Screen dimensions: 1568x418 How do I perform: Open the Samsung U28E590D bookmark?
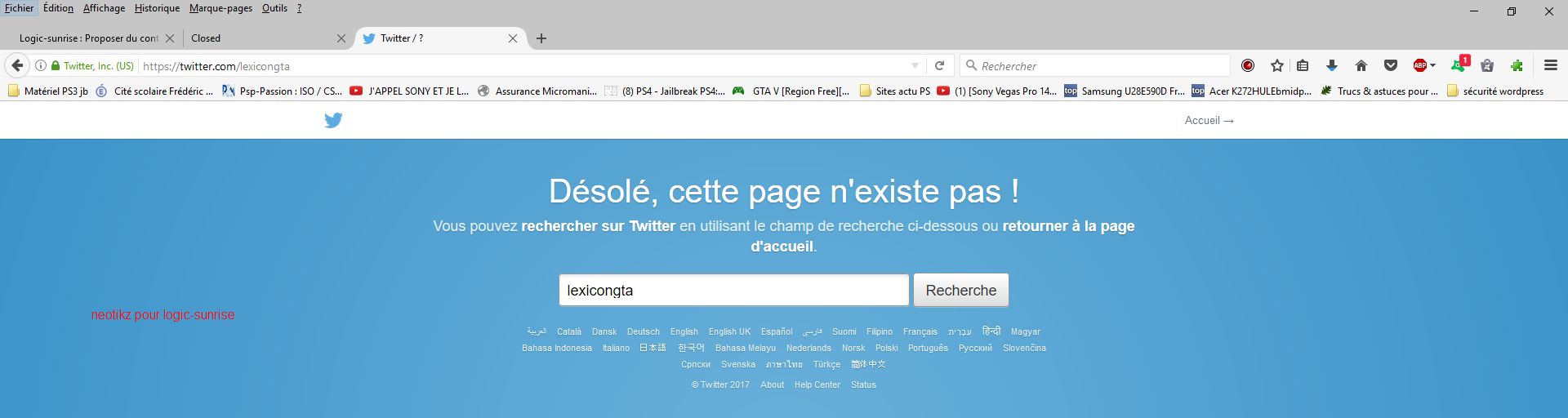pyautogui.click(x=1125, y=91)
